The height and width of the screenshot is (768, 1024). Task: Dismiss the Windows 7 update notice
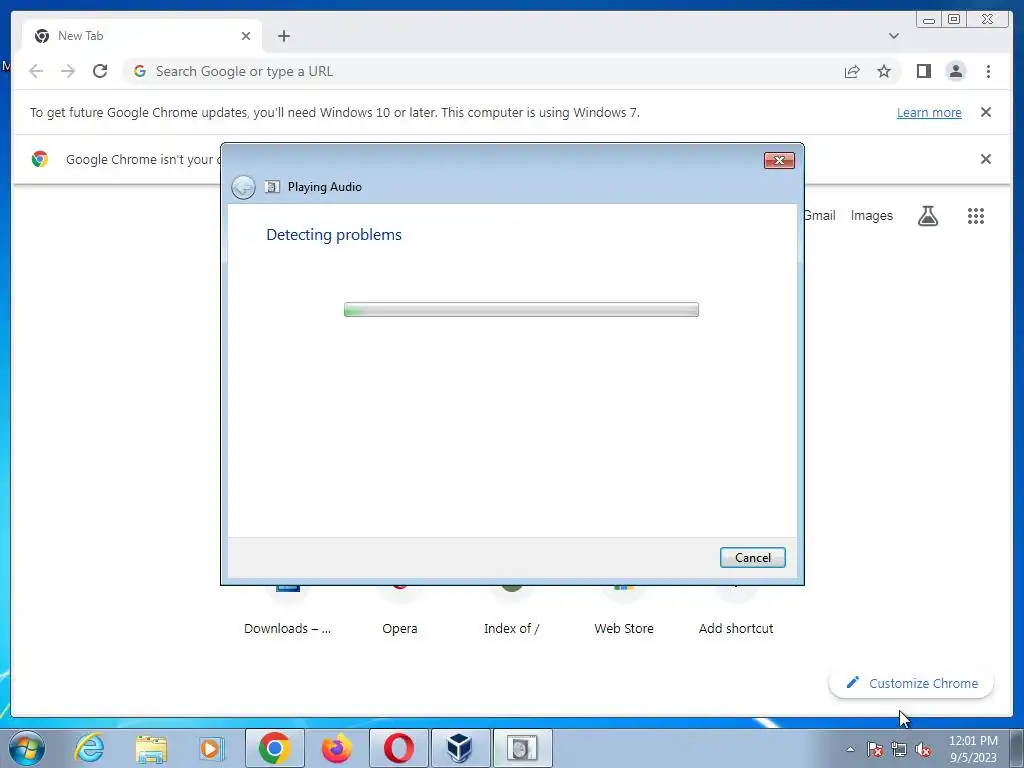coord(986,112)
